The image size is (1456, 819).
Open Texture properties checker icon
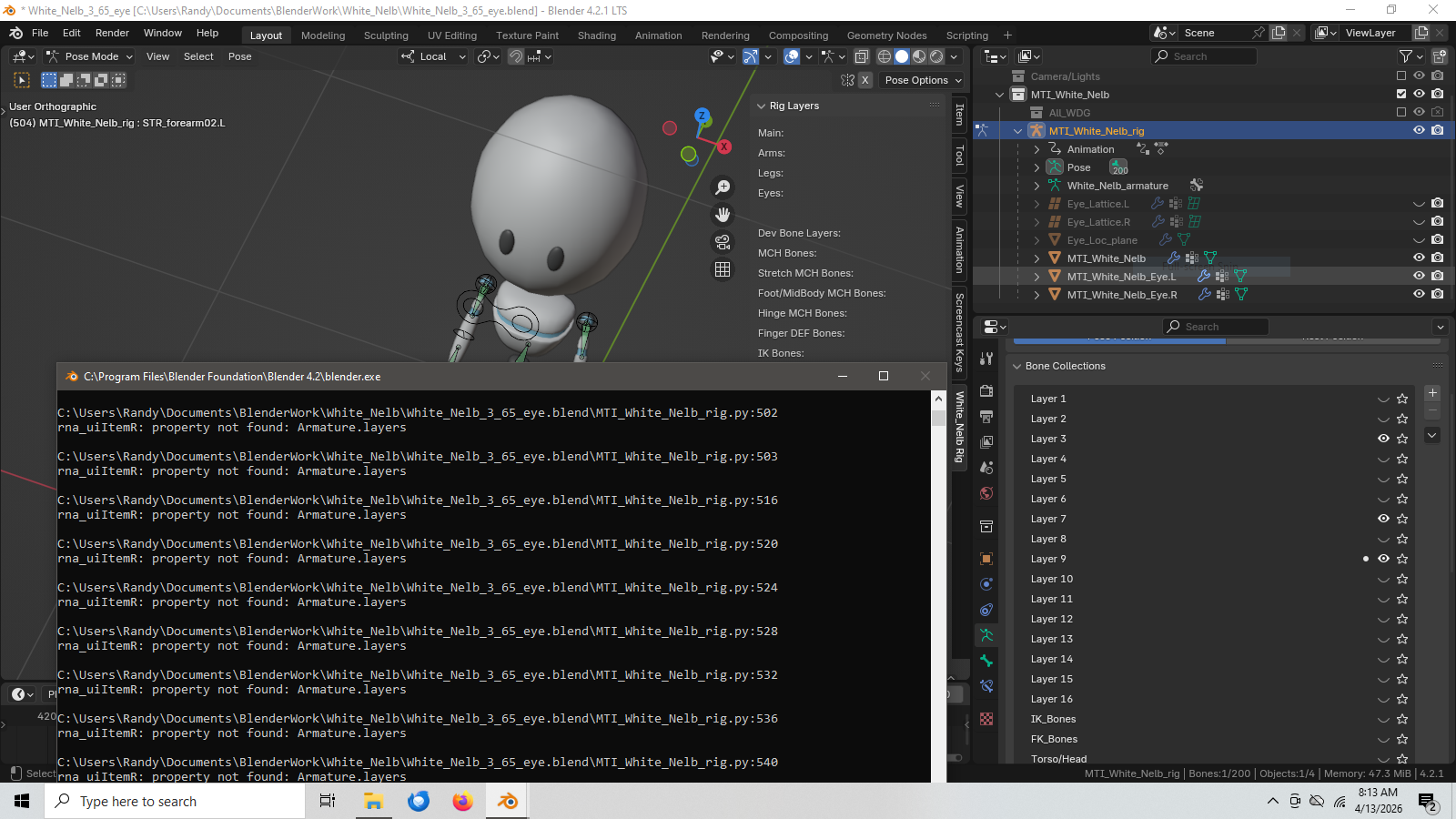pos(986,719)
